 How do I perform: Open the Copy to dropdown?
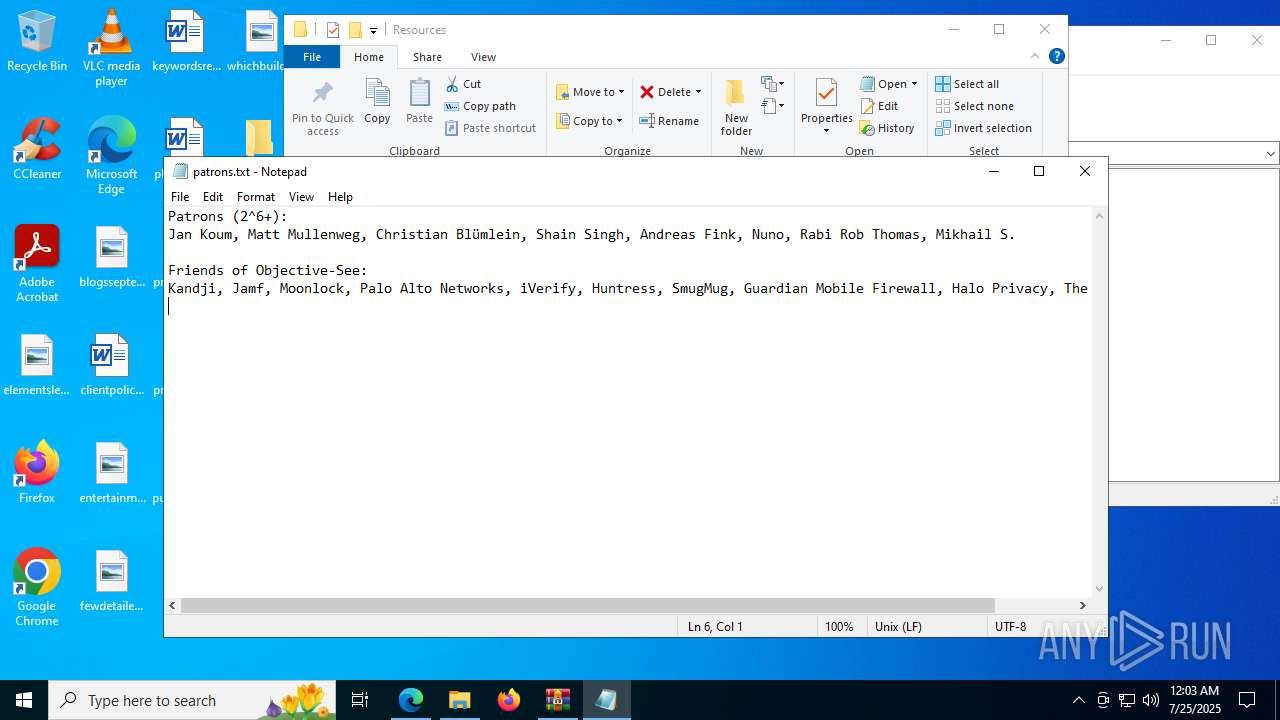pyautogui.click(x=589, y=121)
